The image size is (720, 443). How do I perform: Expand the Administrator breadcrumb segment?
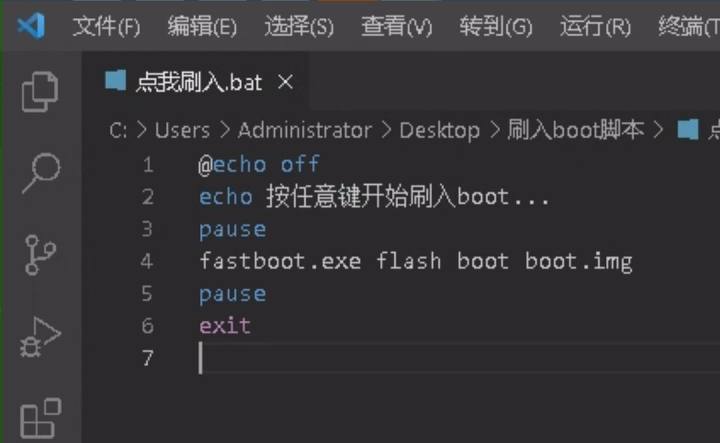point(304,130)
